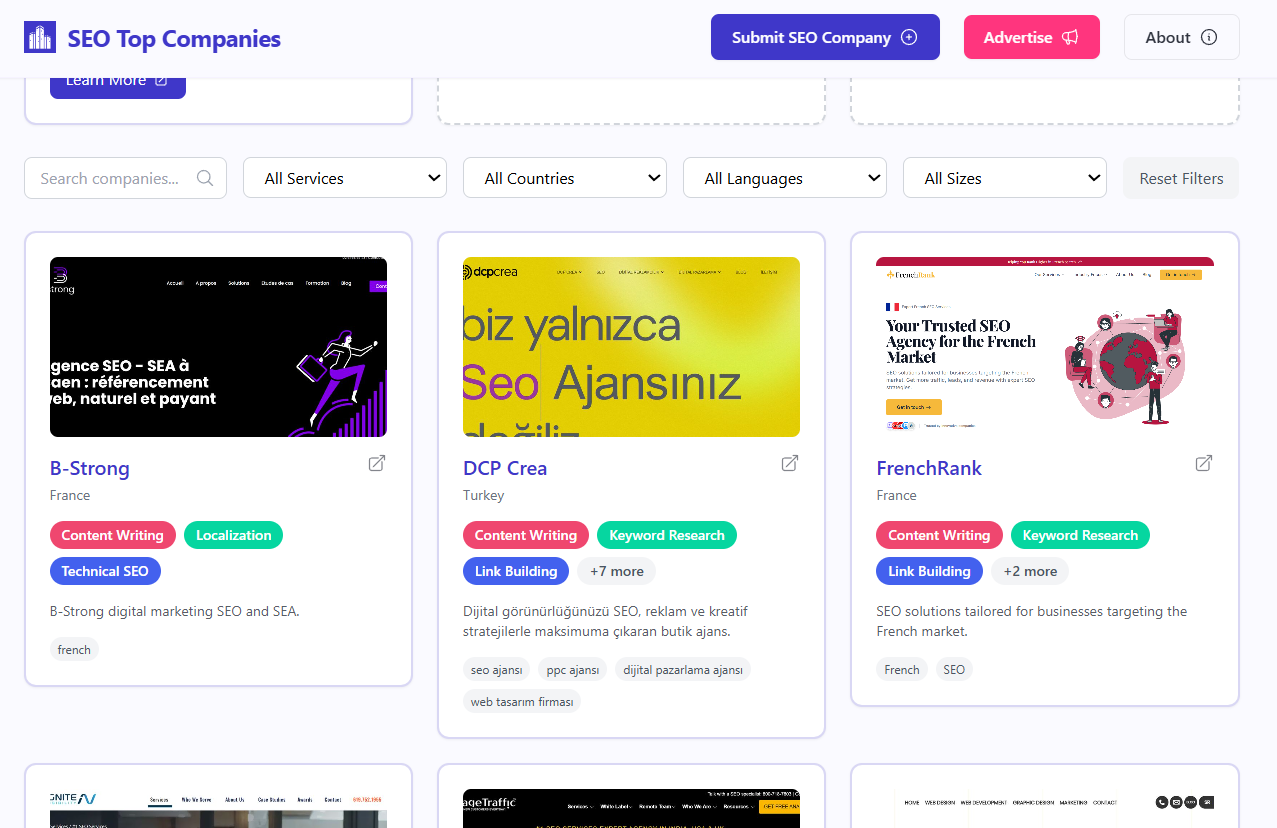Expand DCP Crea's +7 more services
This screenshot has height=828, width=1277.
pyautogui.click(x=617, y=571)
